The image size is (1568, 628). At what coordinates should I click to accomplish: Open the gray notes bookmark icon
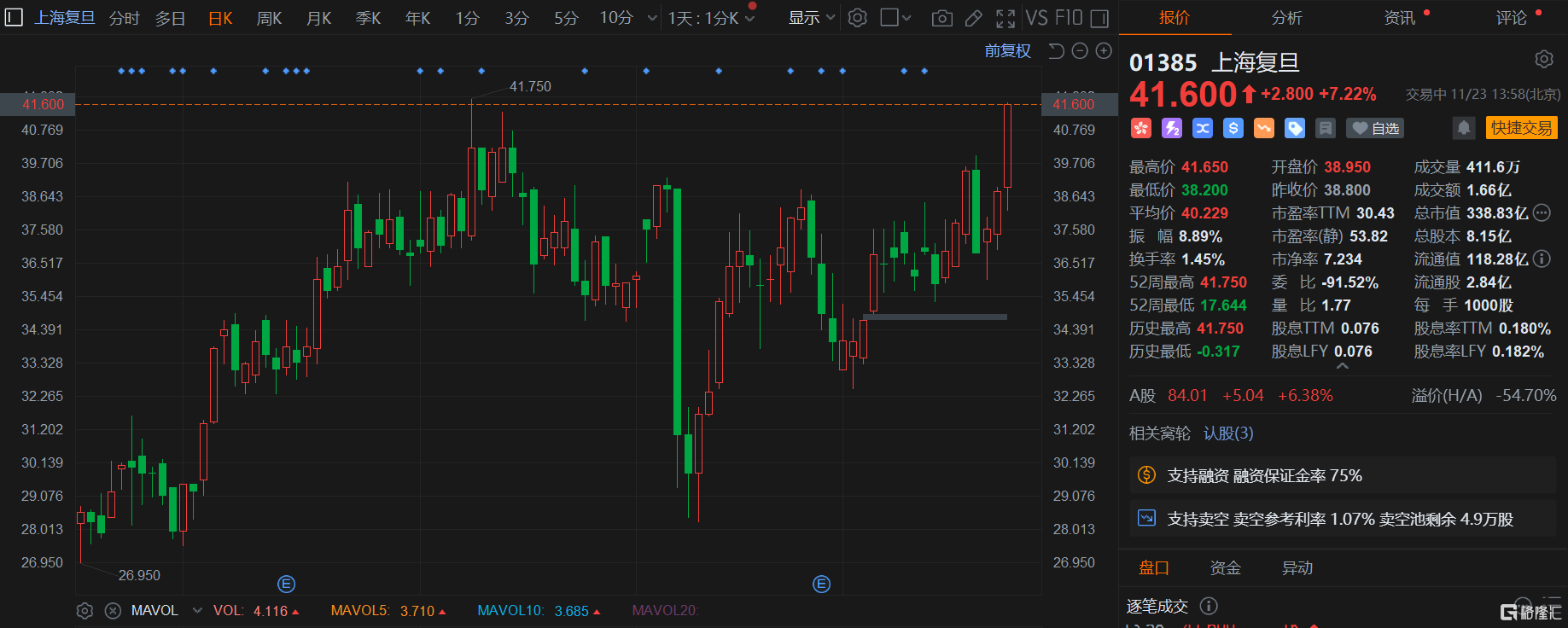(1326, 128)
